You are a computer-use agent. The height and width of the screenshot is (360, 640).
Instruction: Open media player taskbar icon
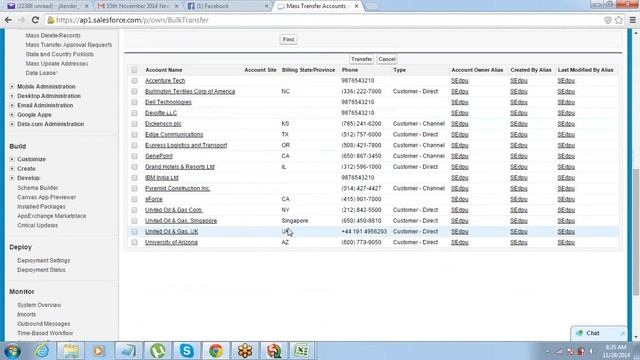point(99,351)
